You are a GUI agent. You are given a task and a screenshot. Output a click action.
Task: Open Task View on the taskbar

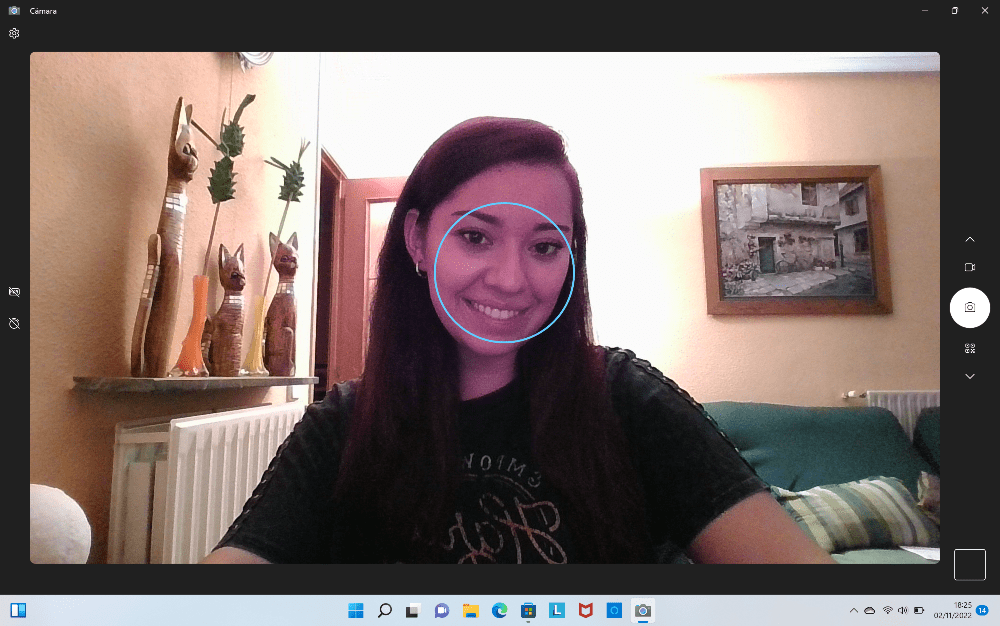[x=412, y=610]
